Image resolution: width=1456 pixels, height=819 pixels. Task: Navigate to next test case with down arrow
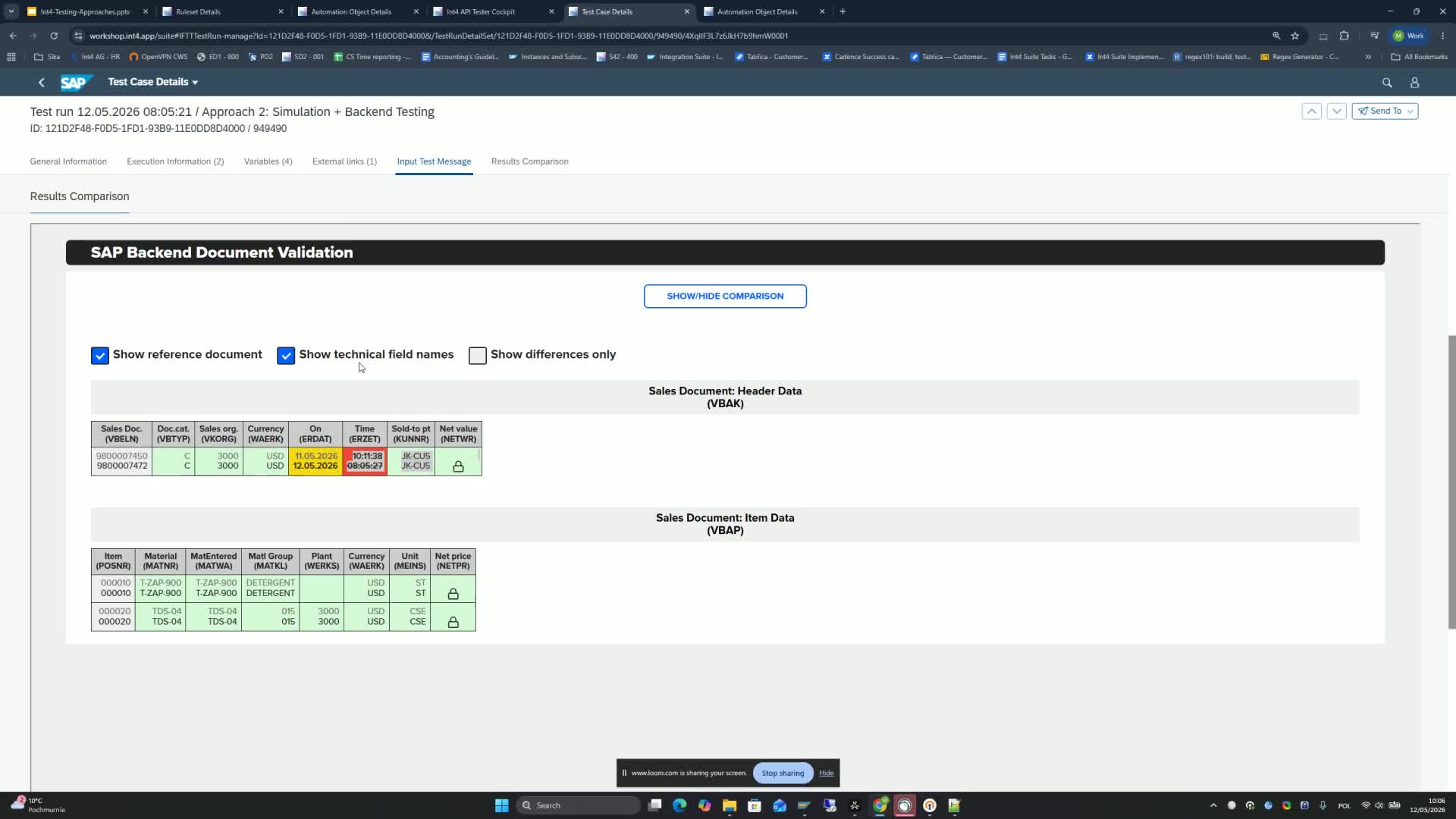[1336, 111]
